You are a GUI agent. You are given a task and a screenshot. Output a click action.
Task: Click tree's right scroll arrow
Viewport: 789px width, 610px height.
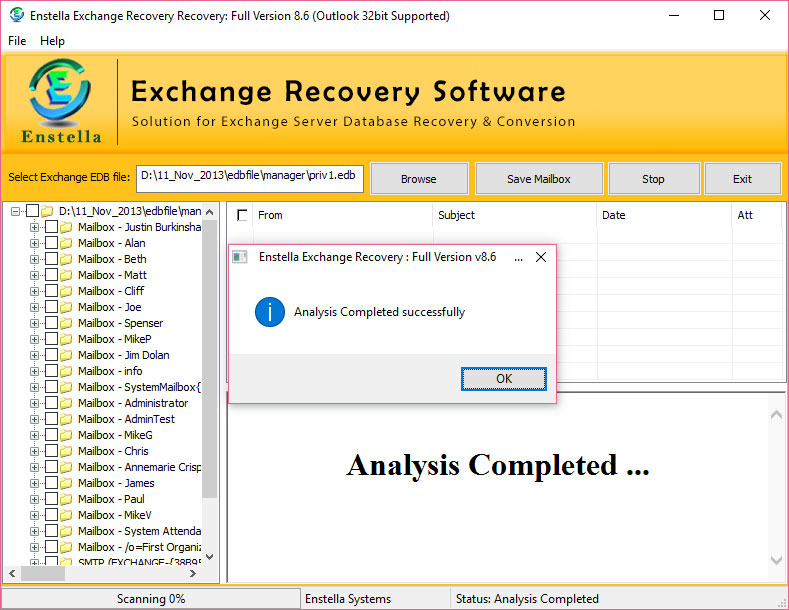(192, 574)
